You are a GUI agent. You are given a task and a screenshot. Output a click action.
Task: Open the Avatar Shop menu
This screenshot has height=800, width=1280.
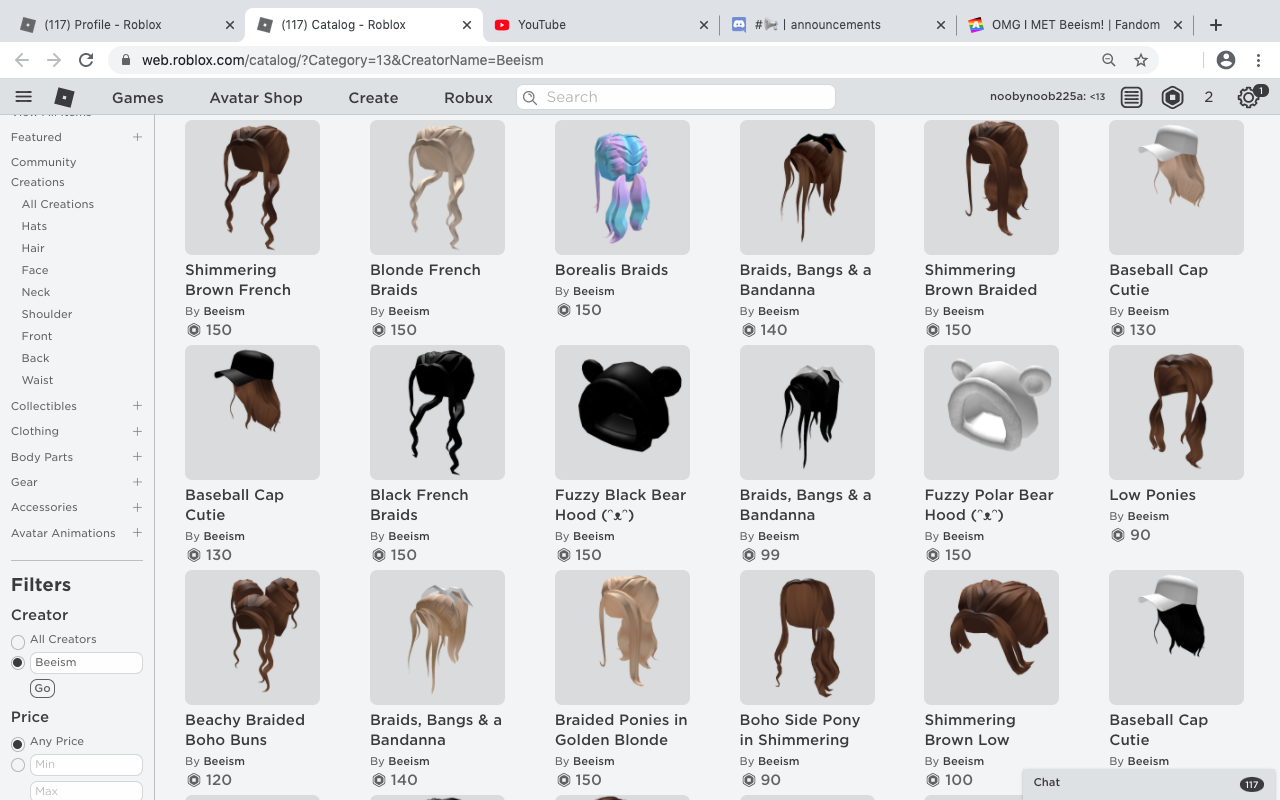[256, 98]
